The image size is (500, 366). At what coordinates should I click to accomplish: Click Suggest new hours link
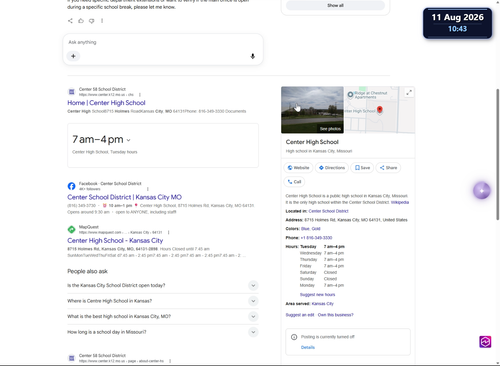click(x=317, y=295)
